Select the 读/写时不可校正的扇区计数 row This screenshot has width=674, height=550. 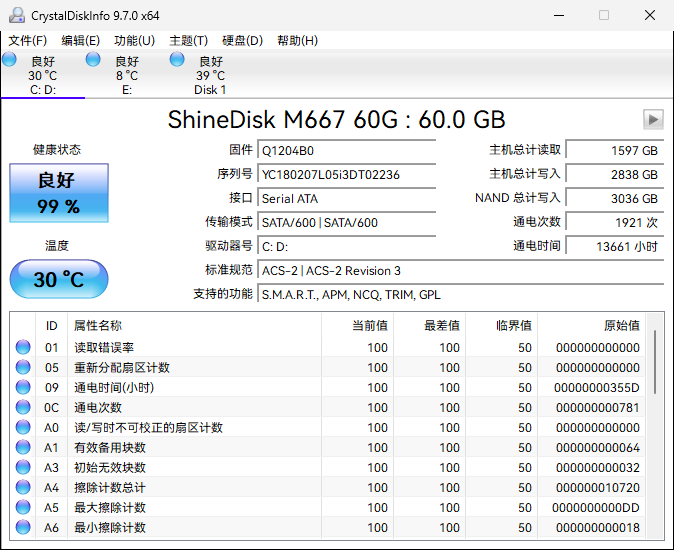coord(328,427)
